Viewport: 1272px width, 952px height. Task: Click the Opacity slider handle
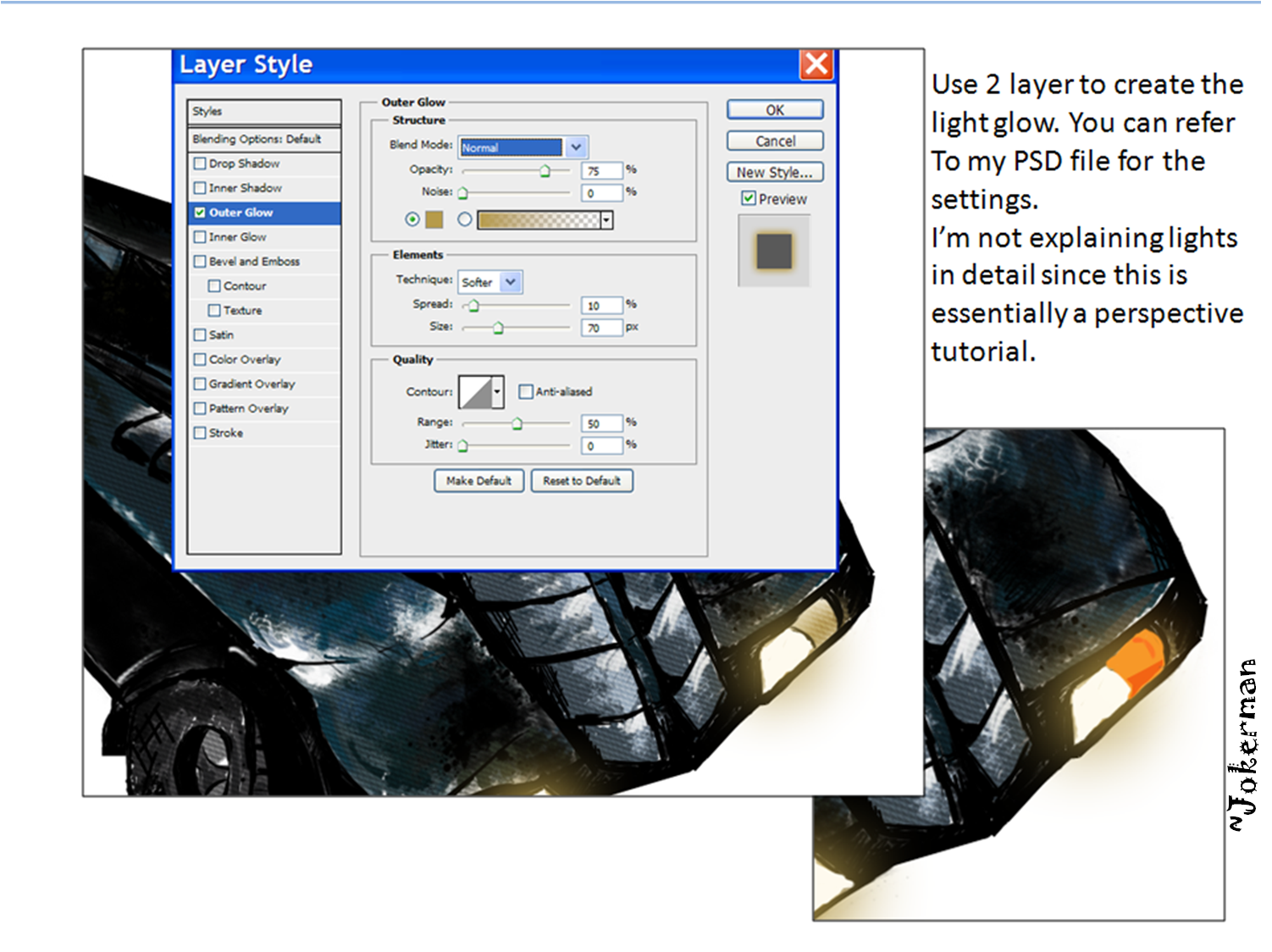coord(545,171)
